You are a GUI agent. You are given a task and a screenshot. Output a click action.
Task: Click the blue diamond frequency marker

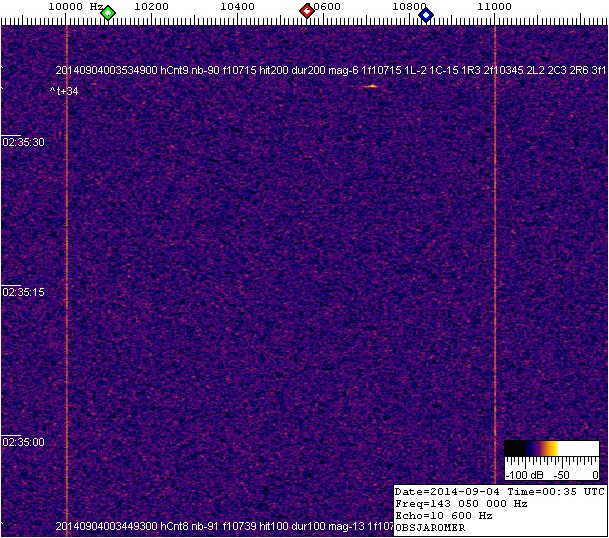[x=426, y=13]
